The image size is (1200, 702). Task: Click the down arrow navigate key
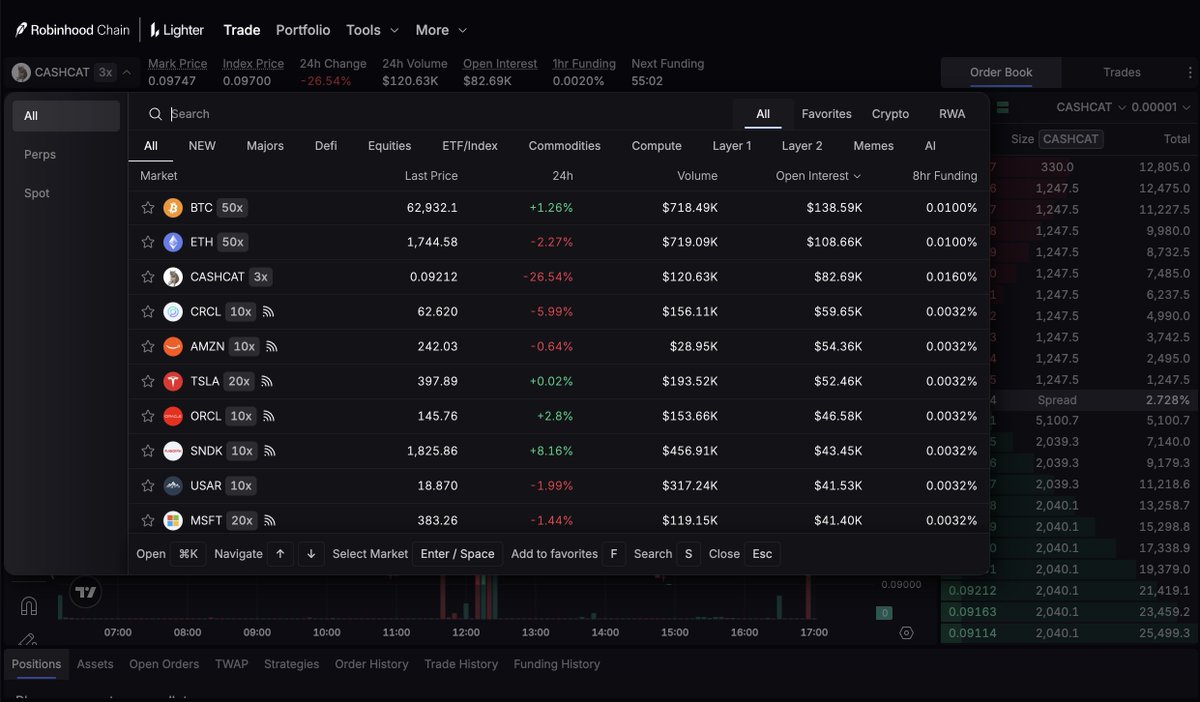pos(311,554)
